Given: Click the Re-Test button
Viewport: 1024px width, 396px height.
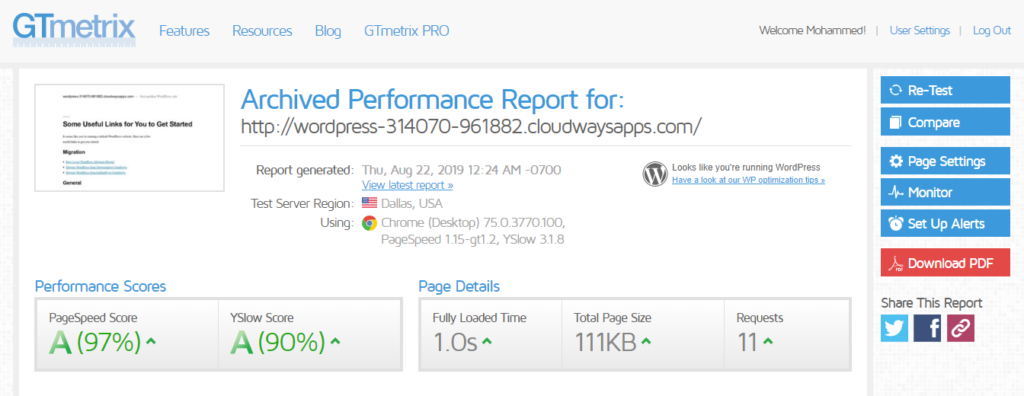Looking at the screenshot, I should 945,90.
